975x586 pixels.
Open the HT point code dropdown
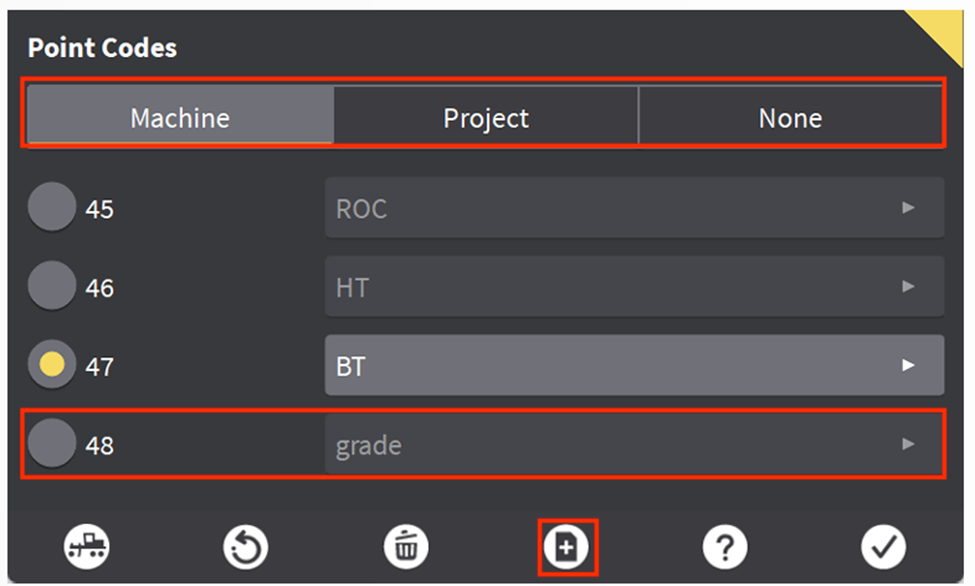coord(634,287)
